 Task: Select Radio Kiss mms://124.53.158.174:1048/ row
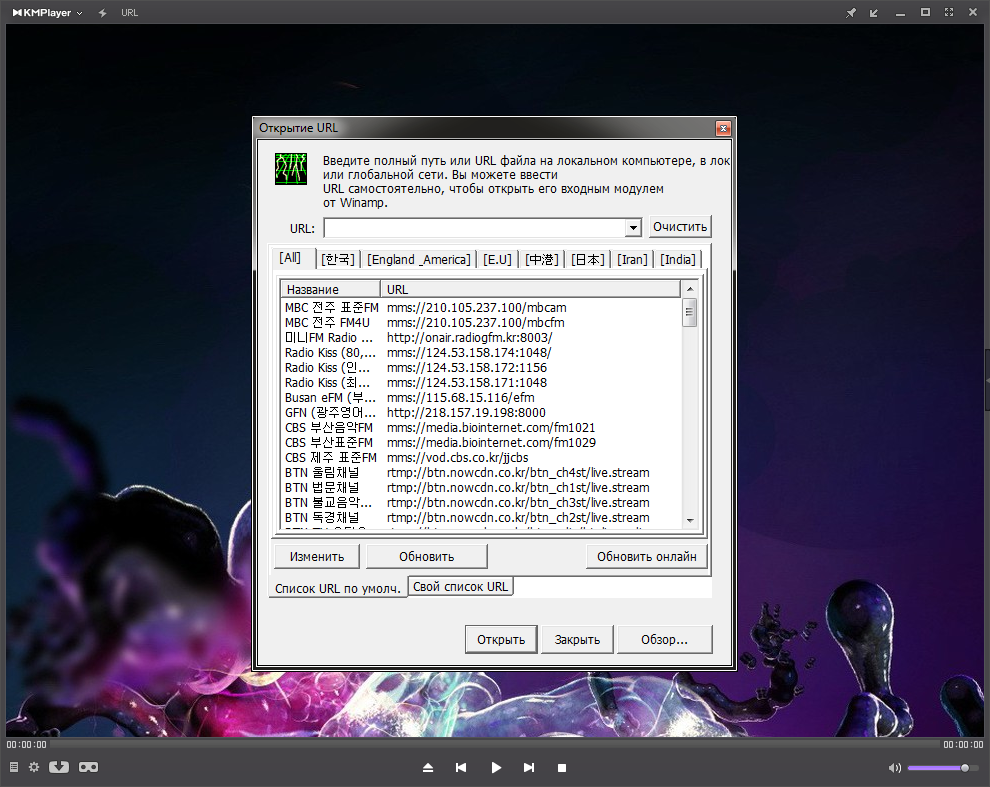(481, 352)
